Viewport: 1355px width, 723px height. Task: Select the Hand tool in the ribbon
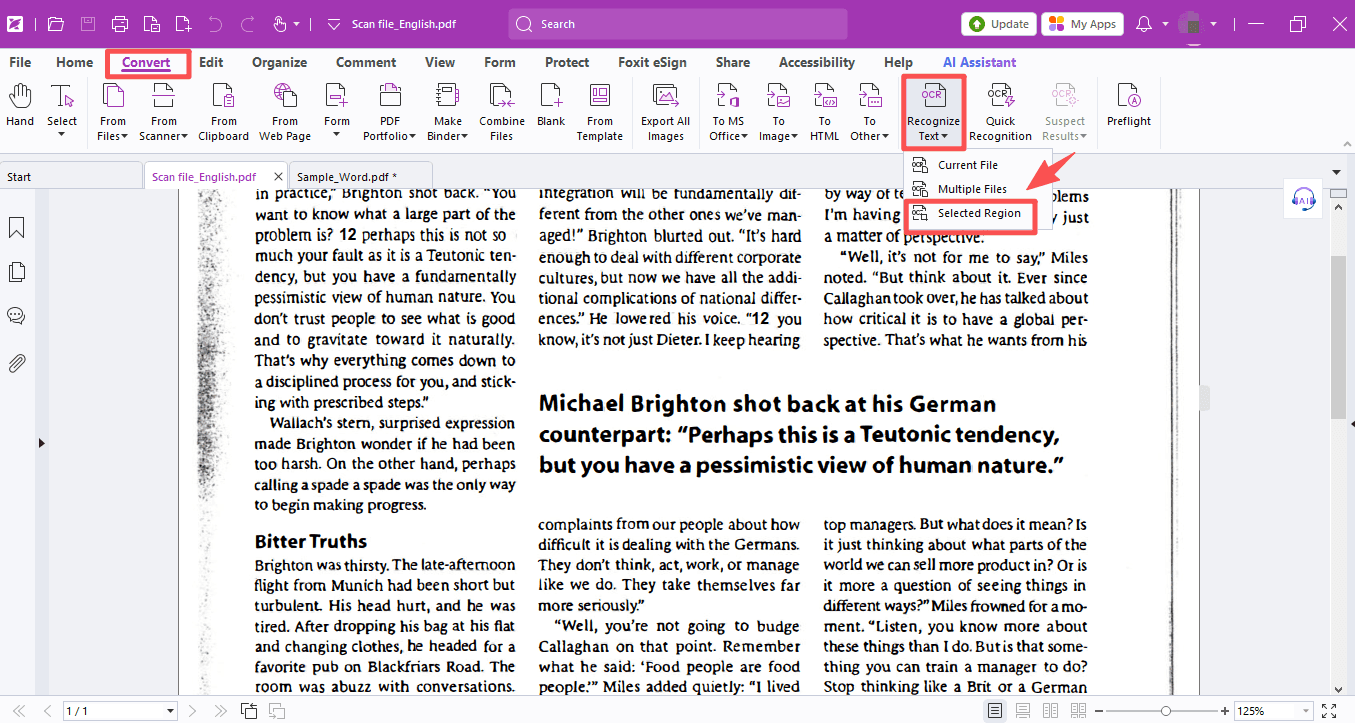pos(20,106)
